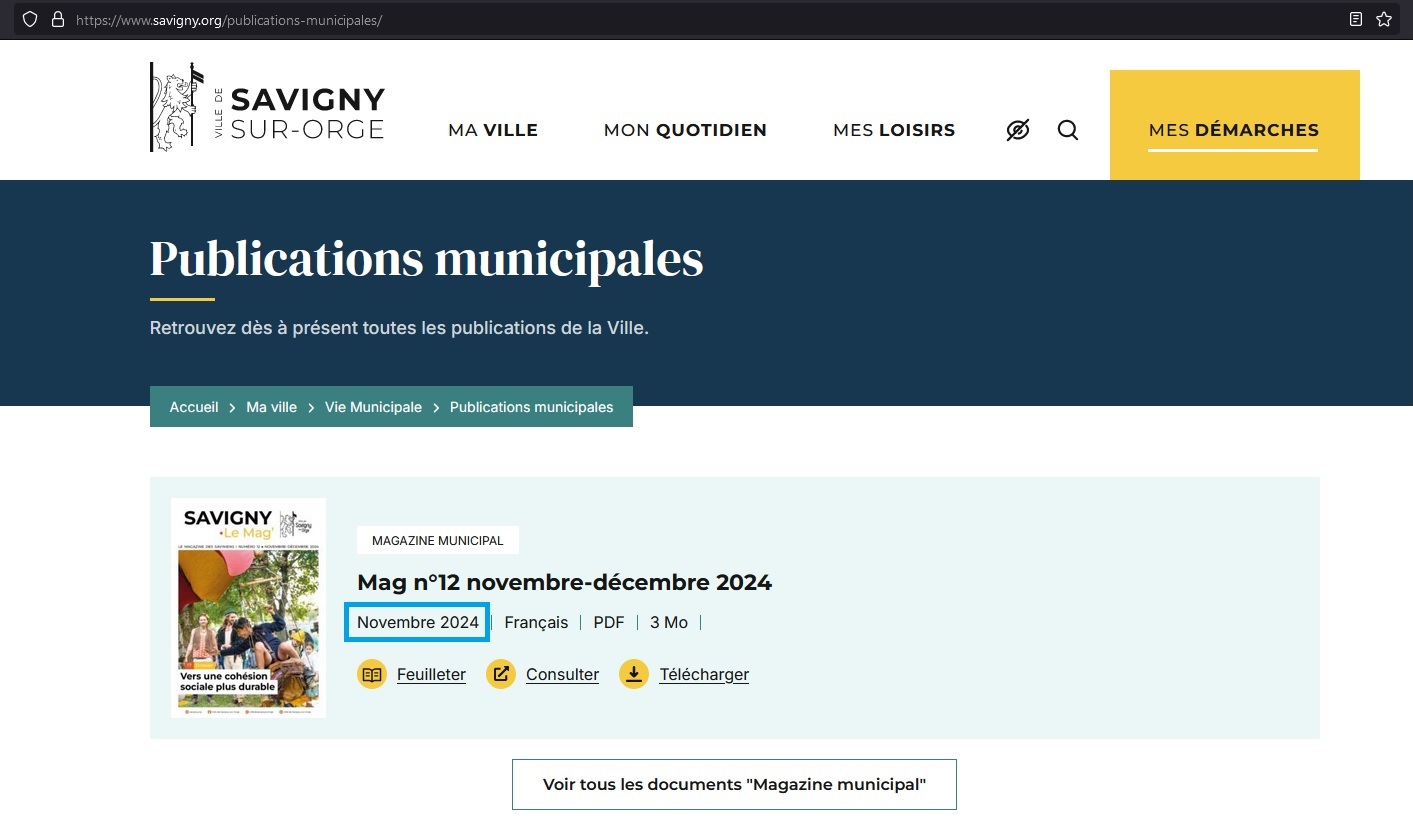Expand the Mon Quotidien menu
Viewport: 1413px width, 827px height.
coord(685,130)
